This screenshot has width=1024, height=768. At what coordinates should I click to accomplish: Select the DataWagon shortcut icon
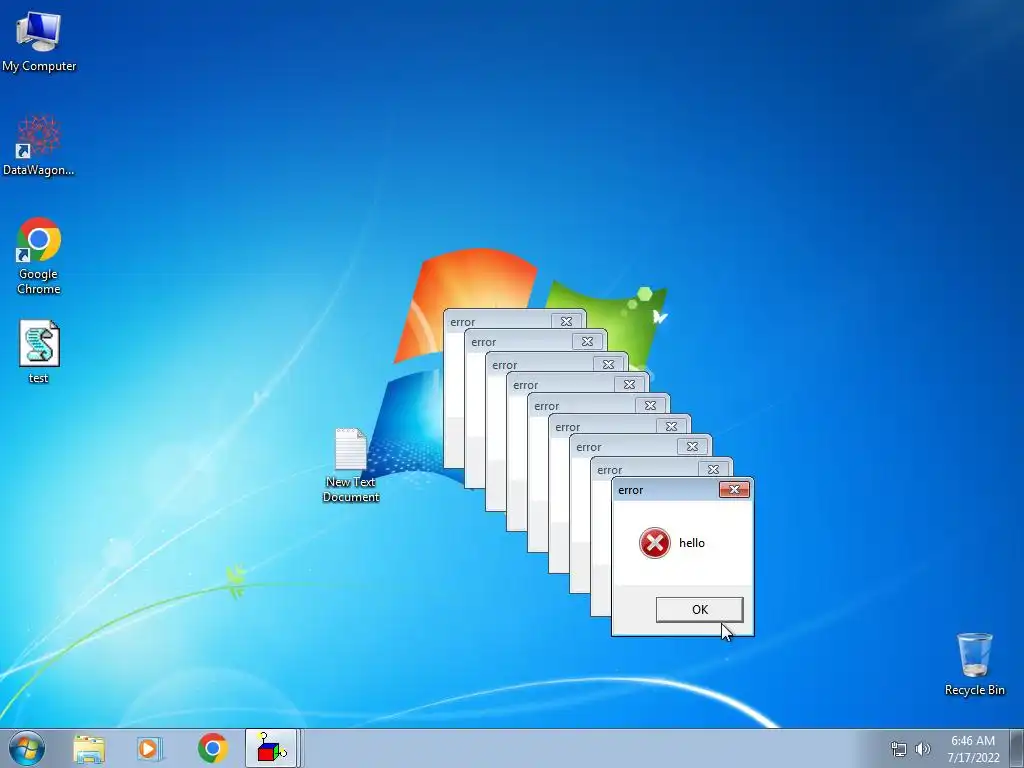[x=39, y=146]
